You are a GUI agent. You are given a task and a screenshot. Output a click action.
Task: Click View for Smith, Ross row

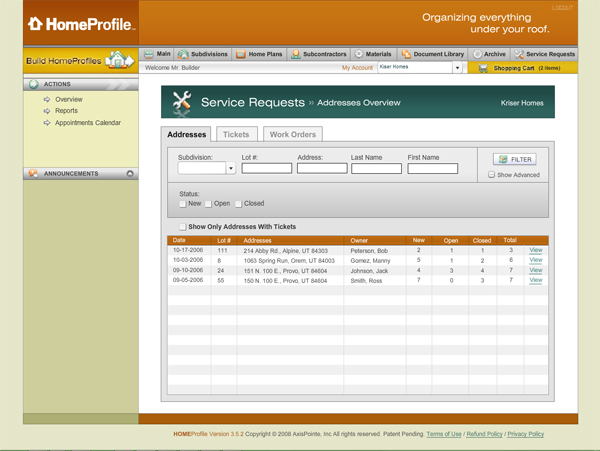point(536,280)
